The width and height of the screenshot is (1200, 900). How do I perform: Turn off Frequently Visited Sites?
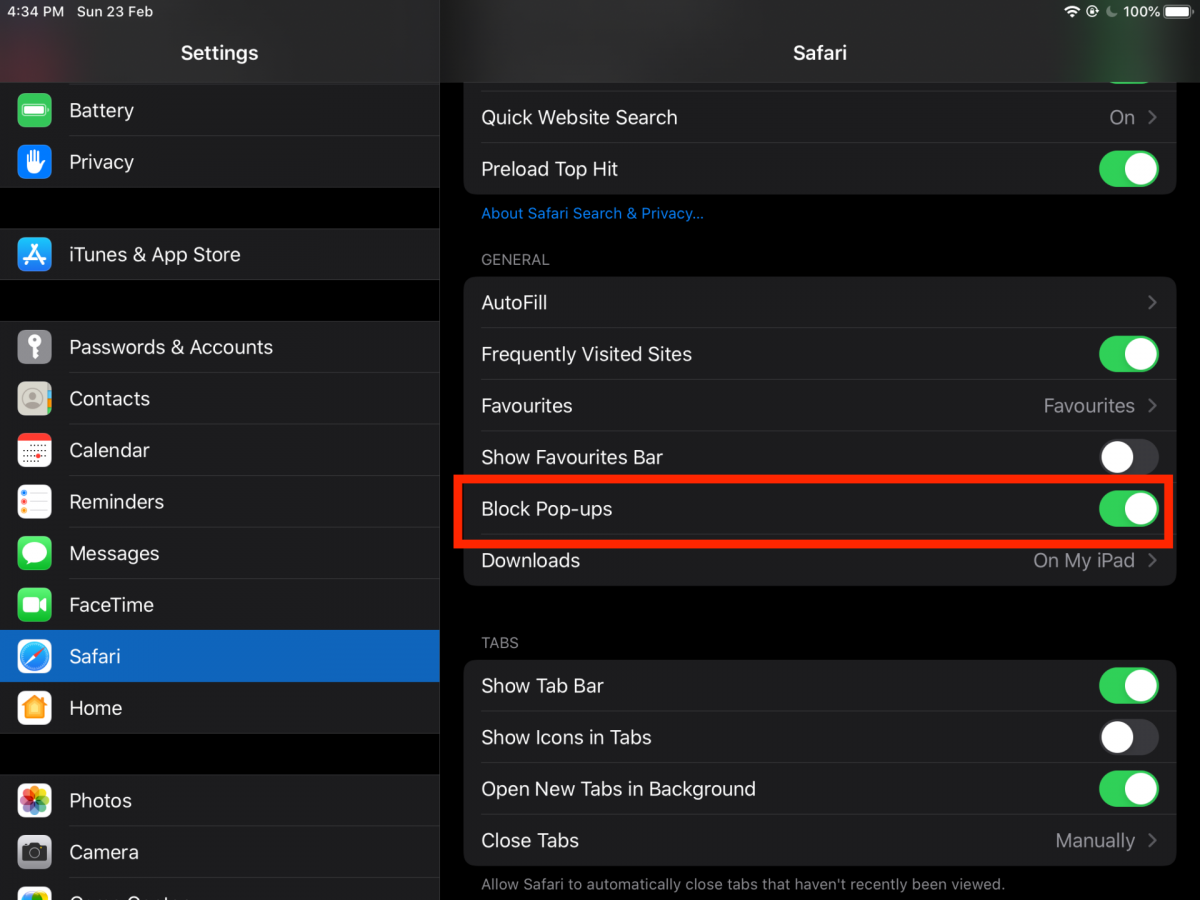tap(1129, 354)
